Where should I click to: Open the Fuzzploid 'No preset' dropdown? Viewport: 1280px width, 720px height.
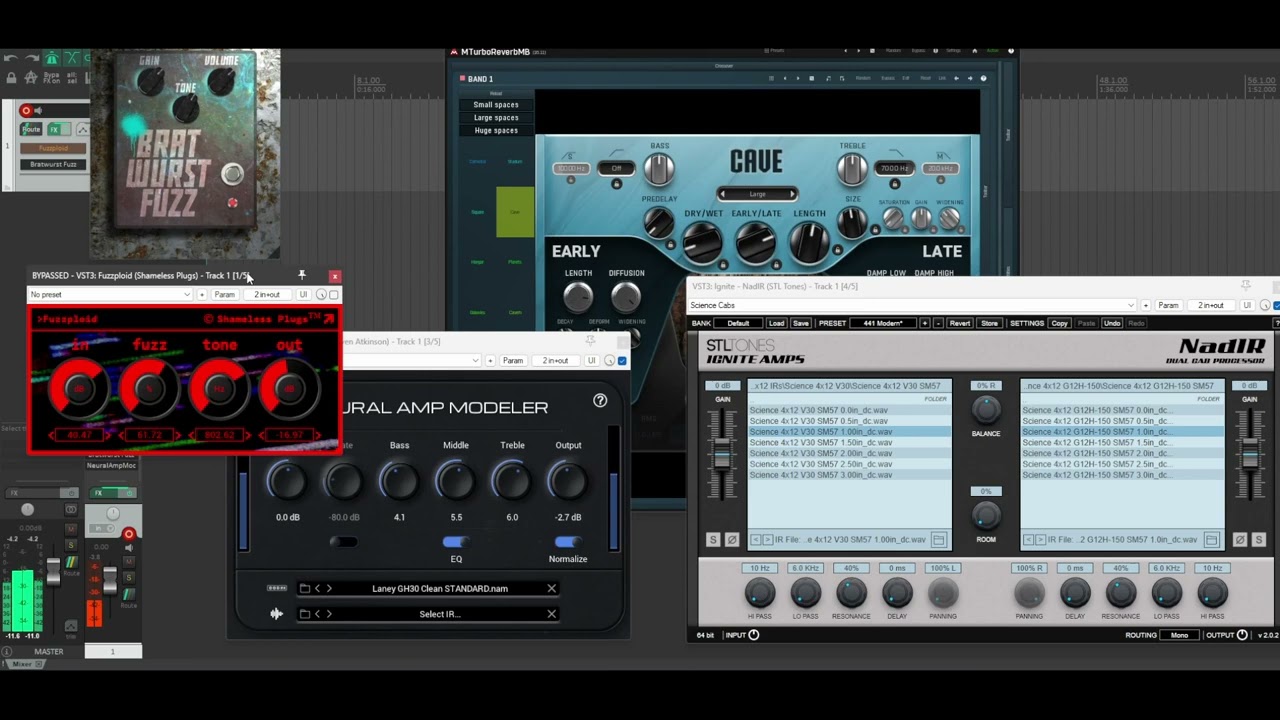pyautogui.click(x=110, y=295)
